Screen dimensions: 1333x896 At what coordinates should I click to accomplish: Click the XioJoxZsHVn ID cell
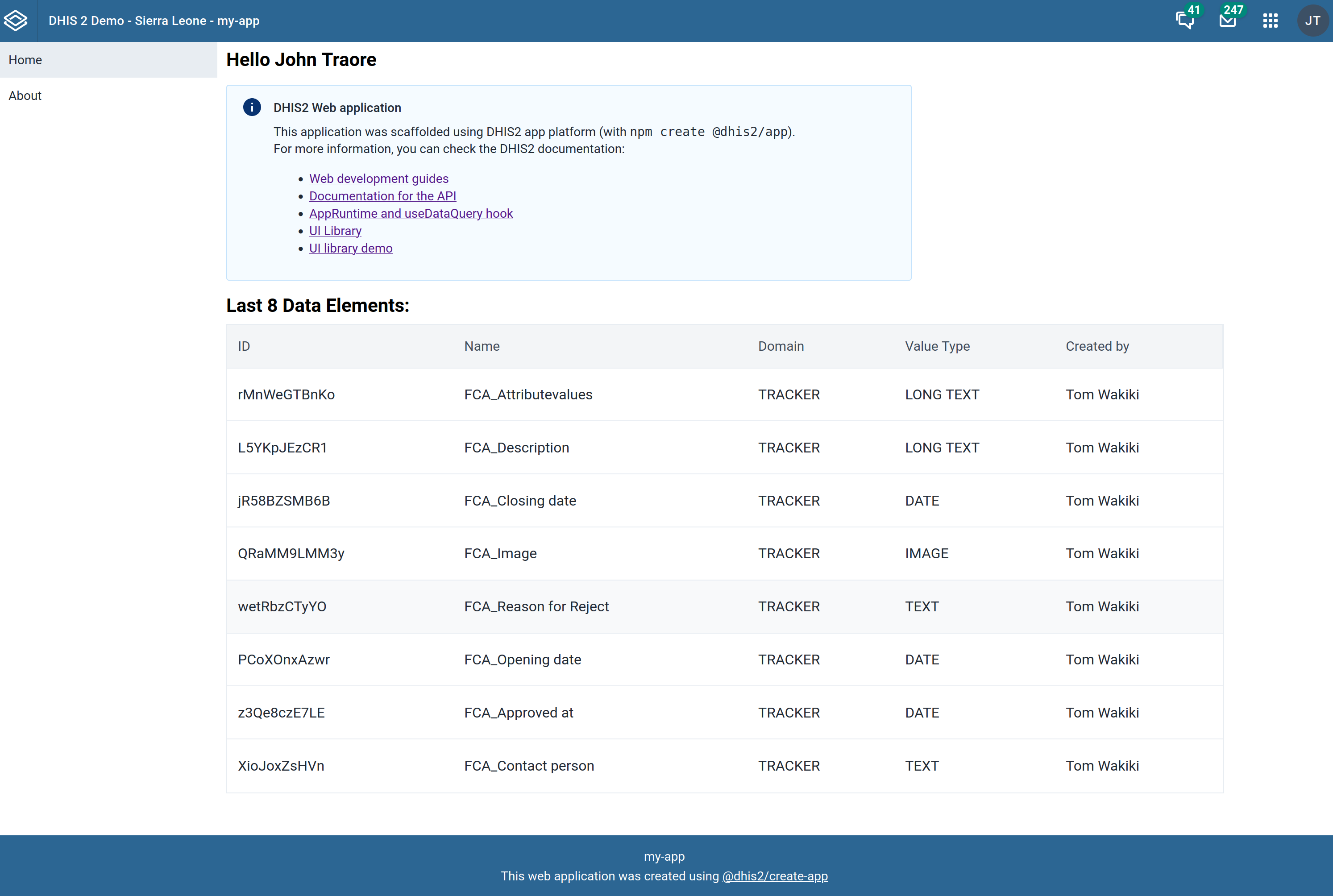281,766
